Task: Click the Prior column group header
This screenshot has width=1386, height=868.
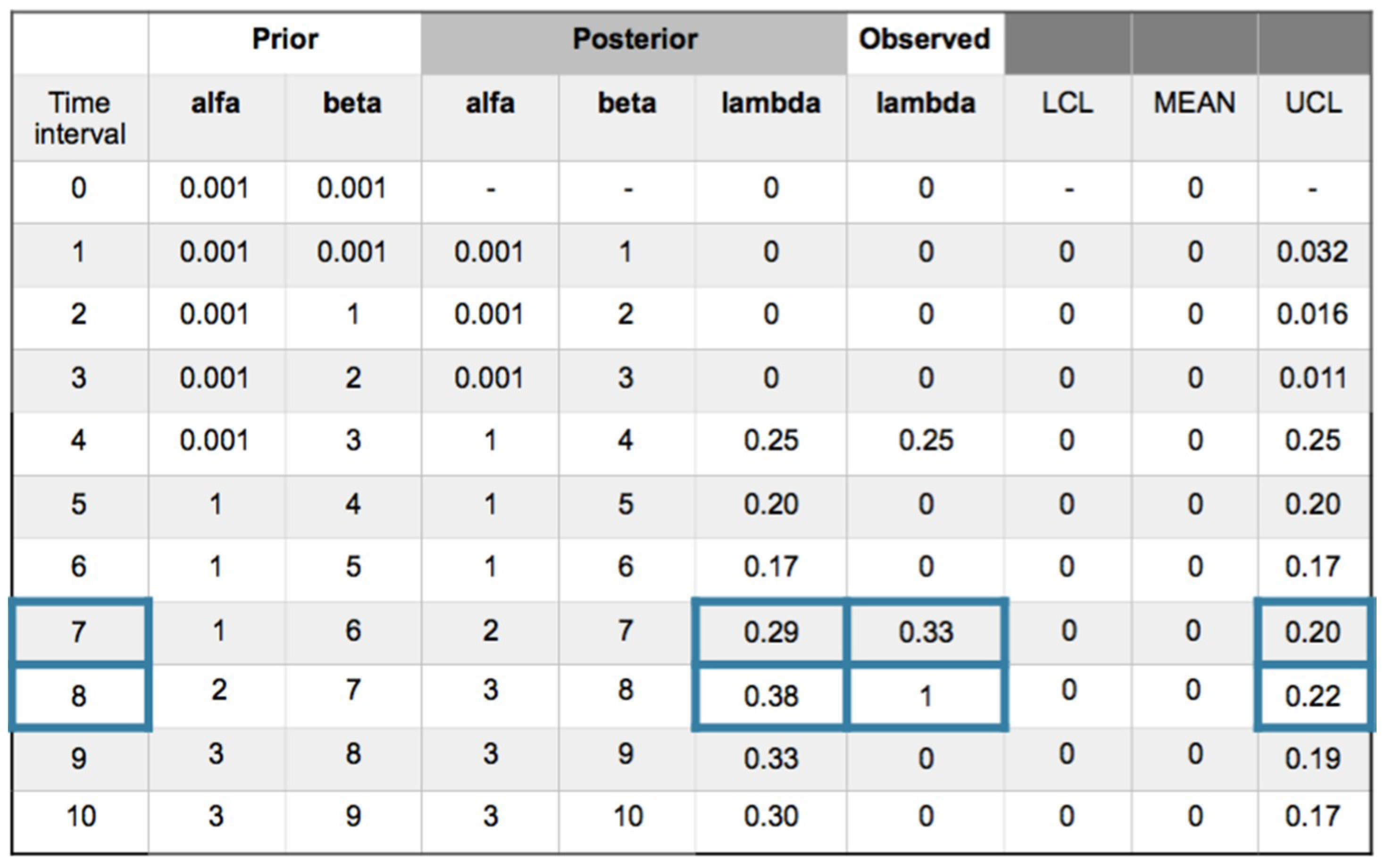Action: pyautogui.click(x=285, y=40)
